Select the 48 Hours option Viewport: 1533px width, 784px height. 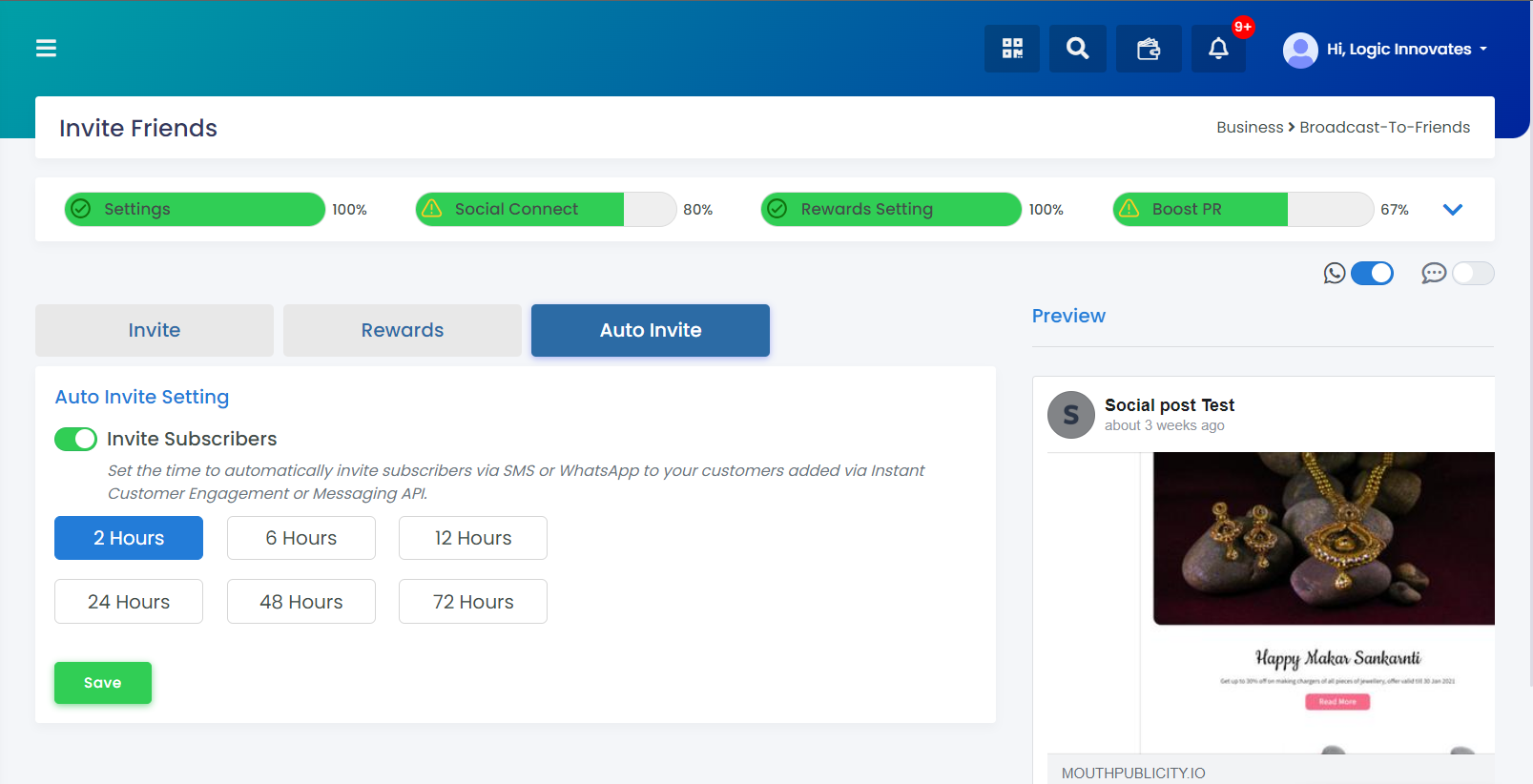point(301,602)
